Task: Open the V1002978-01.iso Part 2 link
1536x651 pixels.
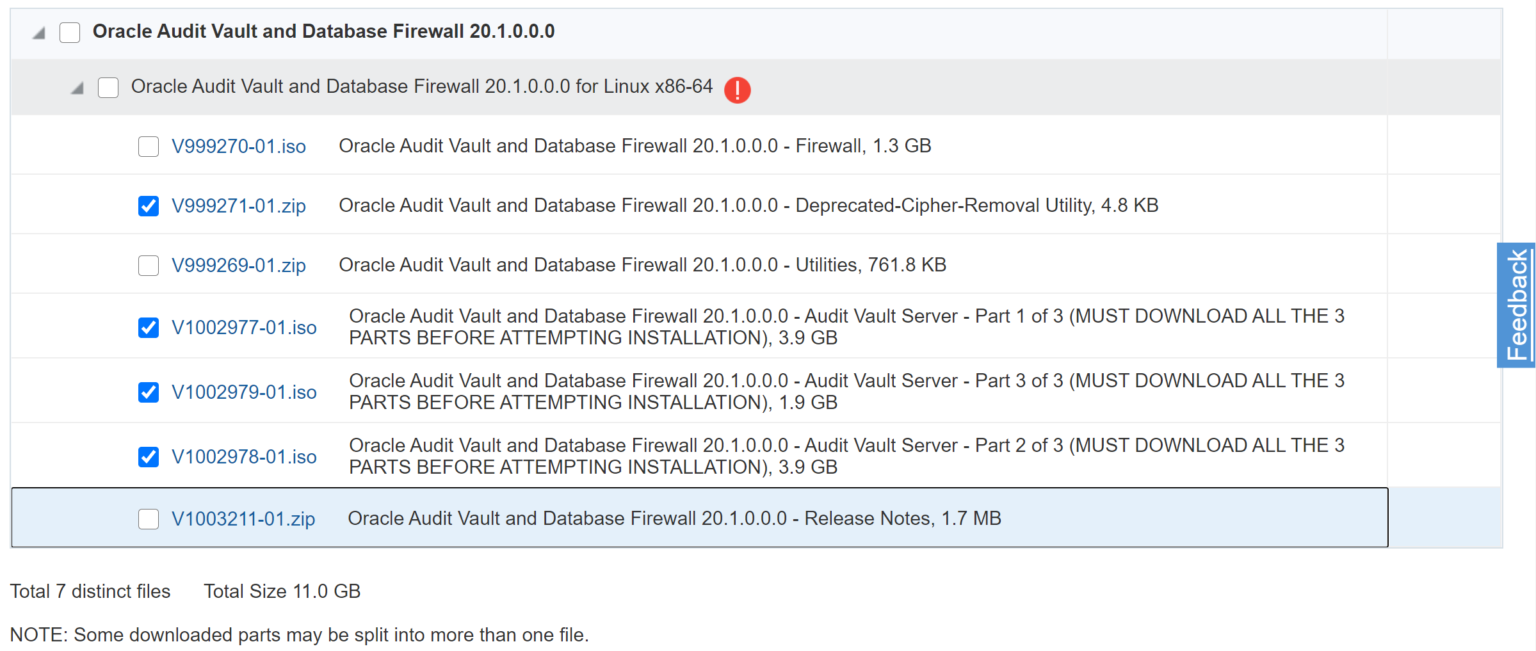Action: (241, 456)
